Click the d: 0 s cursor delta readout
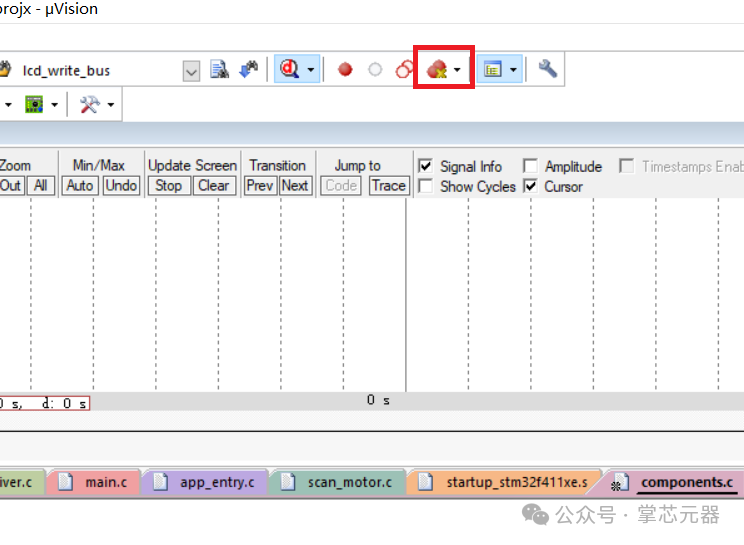Screen dimensions: 744x545 click(x=64, y=404)
